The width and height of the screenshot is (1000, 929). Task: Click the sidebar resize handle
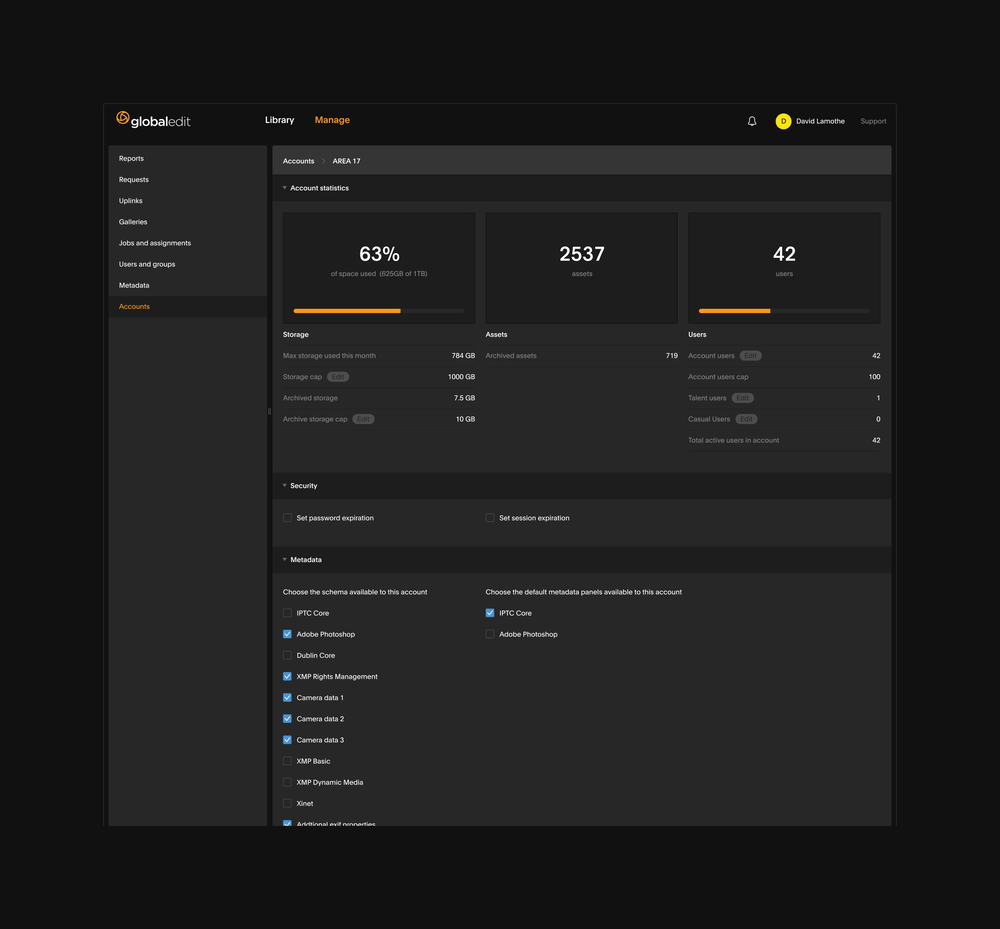pos(269,411)
